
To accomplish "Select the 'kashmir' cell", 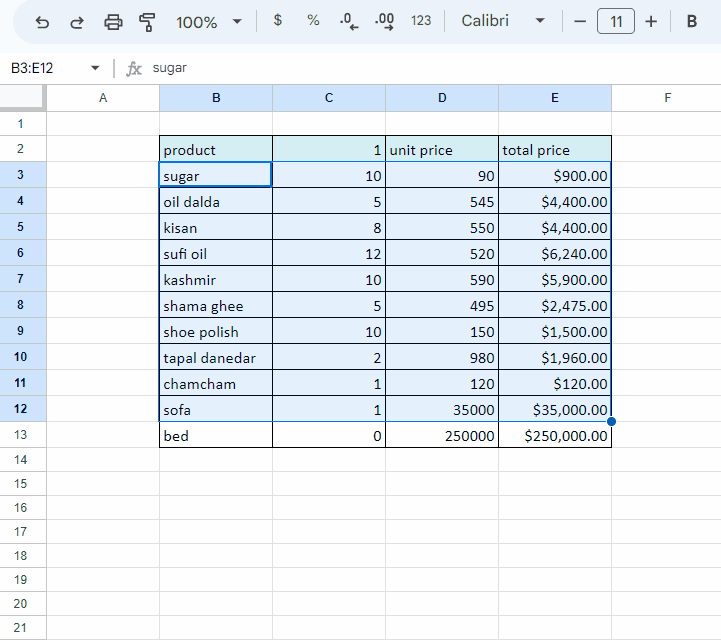I will point(216,279).
